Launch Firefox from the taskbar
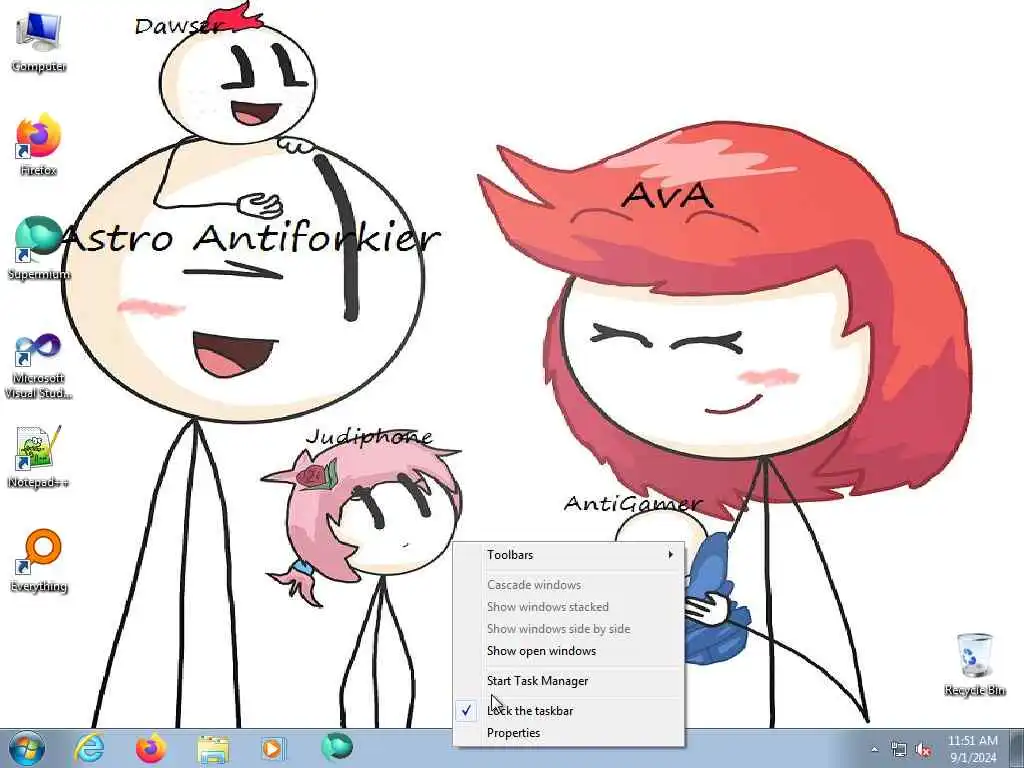The height and width of the screenshot is (768, 1024). [x=151, y=748]
